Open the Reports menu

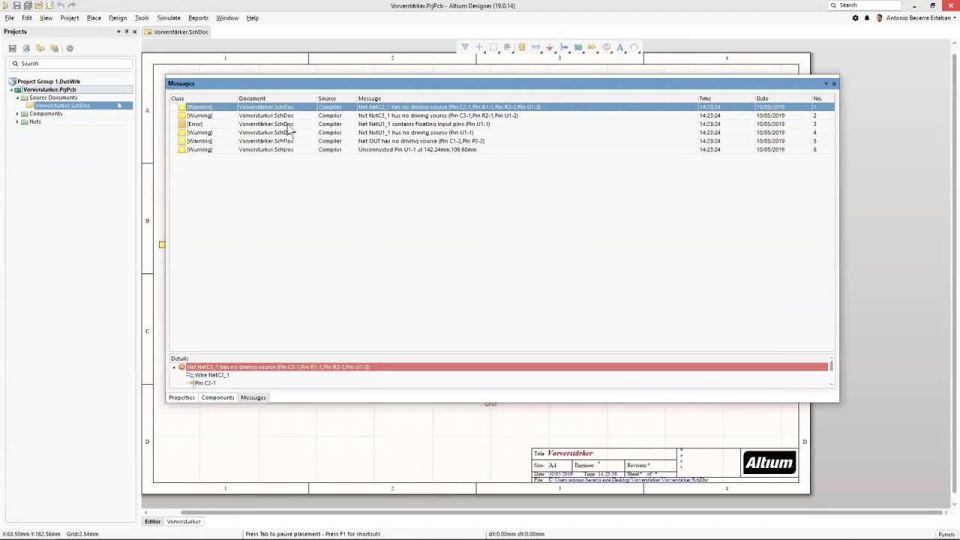pos(198,18)
